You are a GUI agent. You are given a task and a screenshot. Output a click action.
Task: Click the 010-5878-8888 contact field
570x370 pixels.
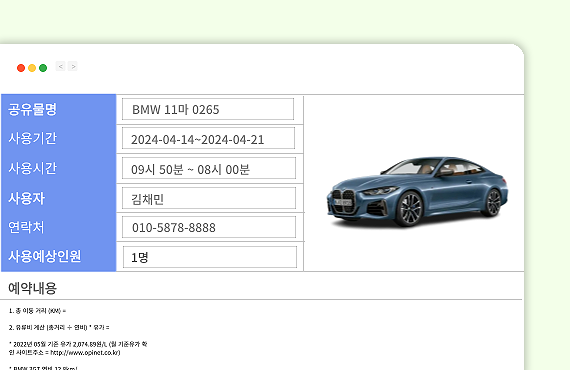(x=209, y=227)
